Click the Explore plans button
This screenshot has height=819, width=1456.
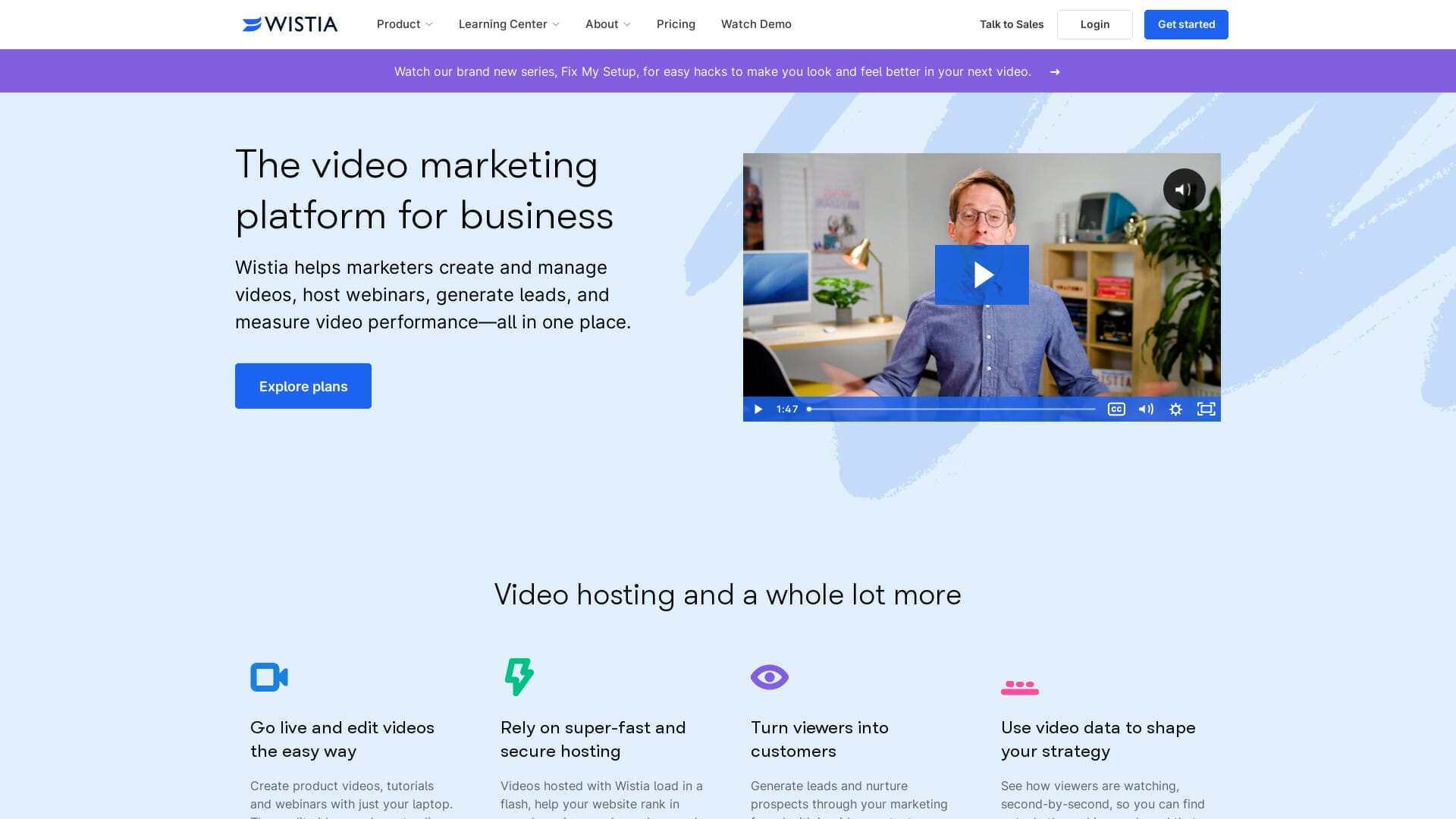[303, 386]
